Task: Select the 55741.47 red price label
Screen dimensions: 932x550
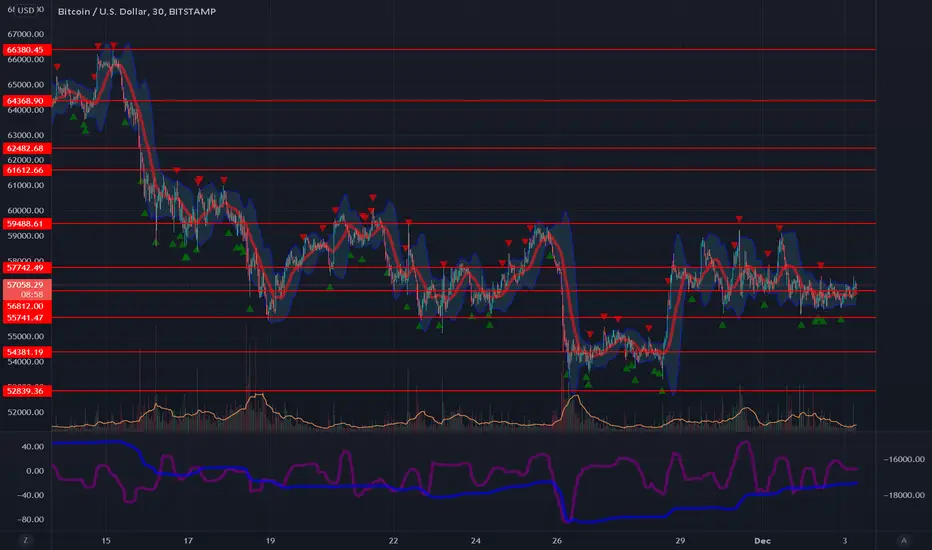Action: click(27, 318)
